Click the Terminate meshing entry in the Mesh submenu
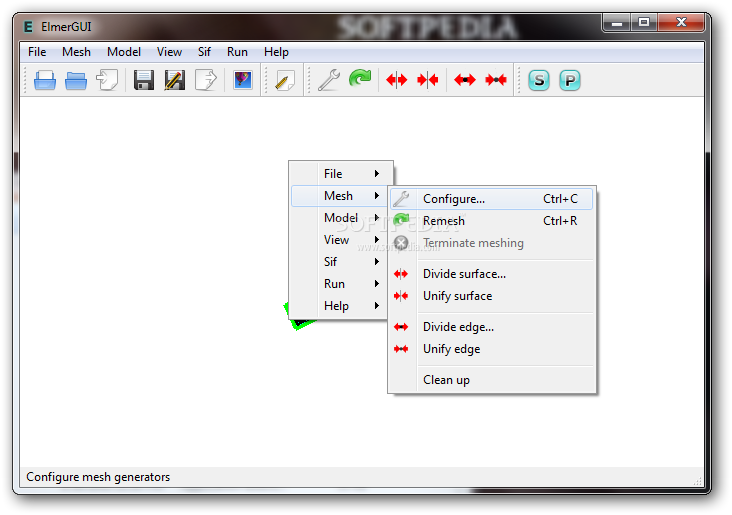The width and height of the screenshot is (732, 515). coord(492,243)
